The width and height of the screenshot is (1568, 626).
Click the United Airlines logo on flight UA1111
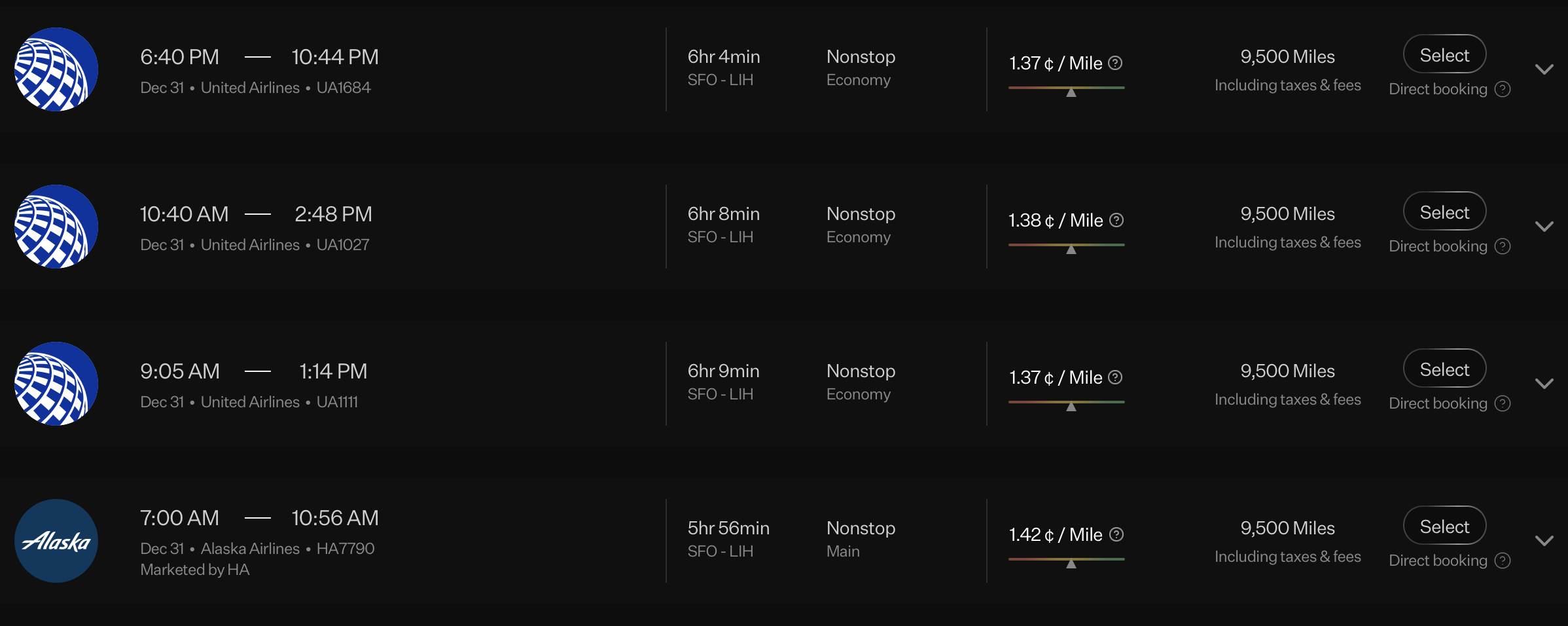pyautogui.click(x=56, y=383)
